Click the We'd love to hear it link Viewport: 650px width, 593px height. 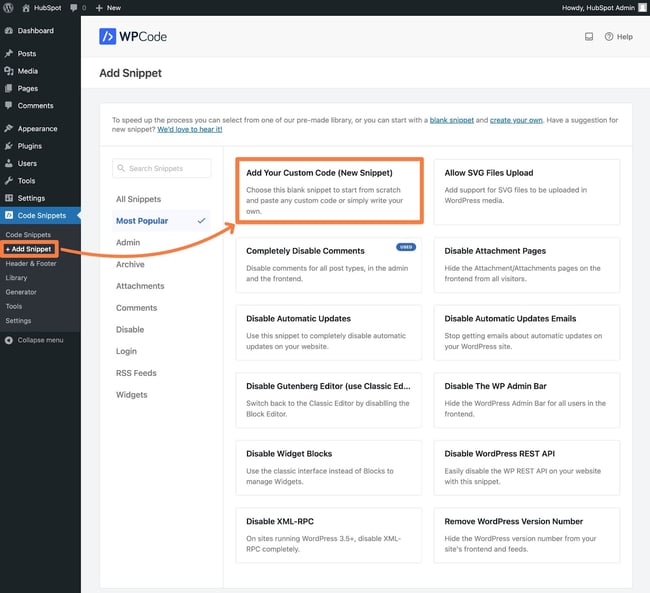[x=190, y=130]
